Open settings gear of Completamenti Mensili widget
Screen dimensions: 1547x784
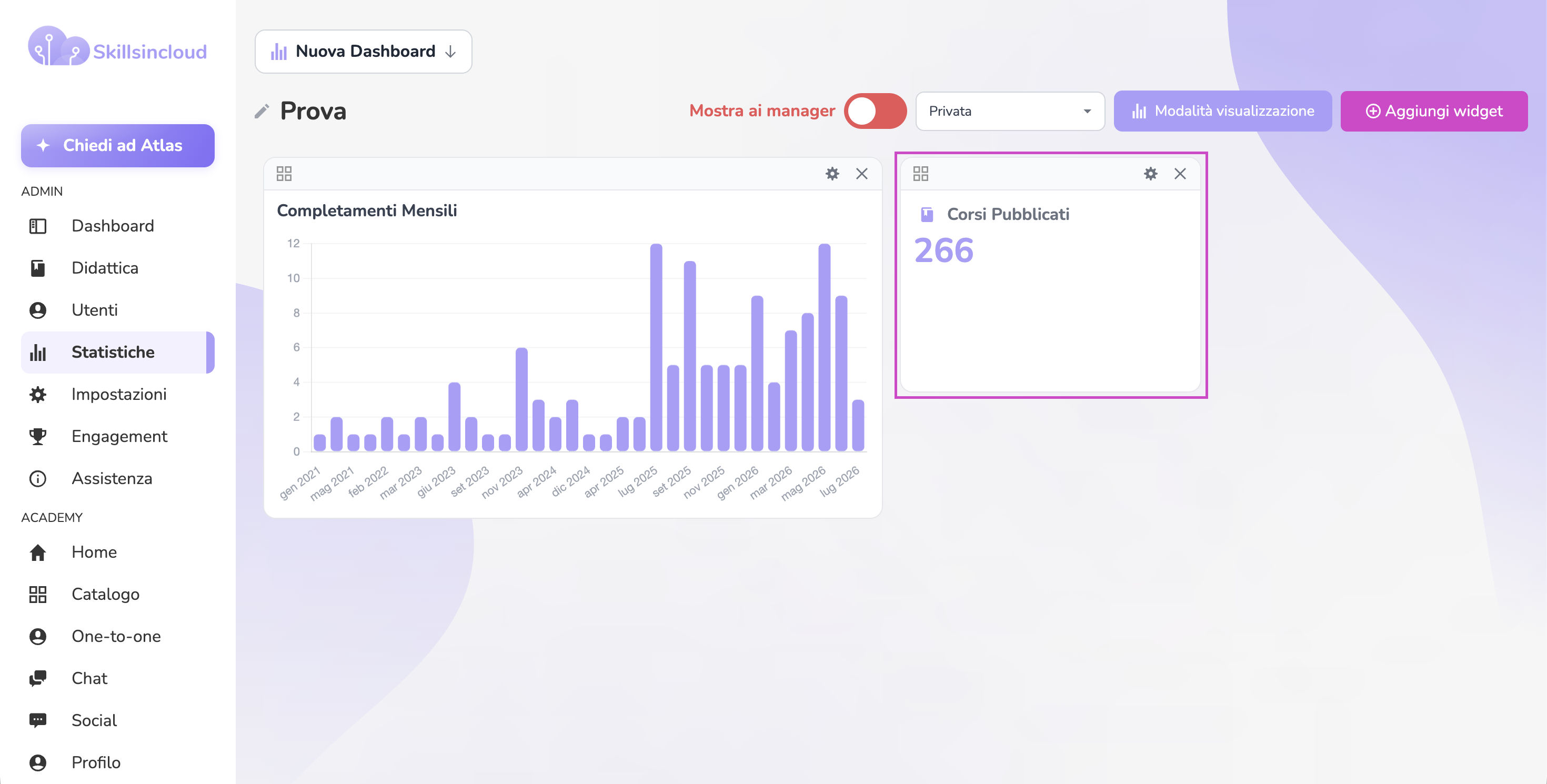click(x=832, y=174)
